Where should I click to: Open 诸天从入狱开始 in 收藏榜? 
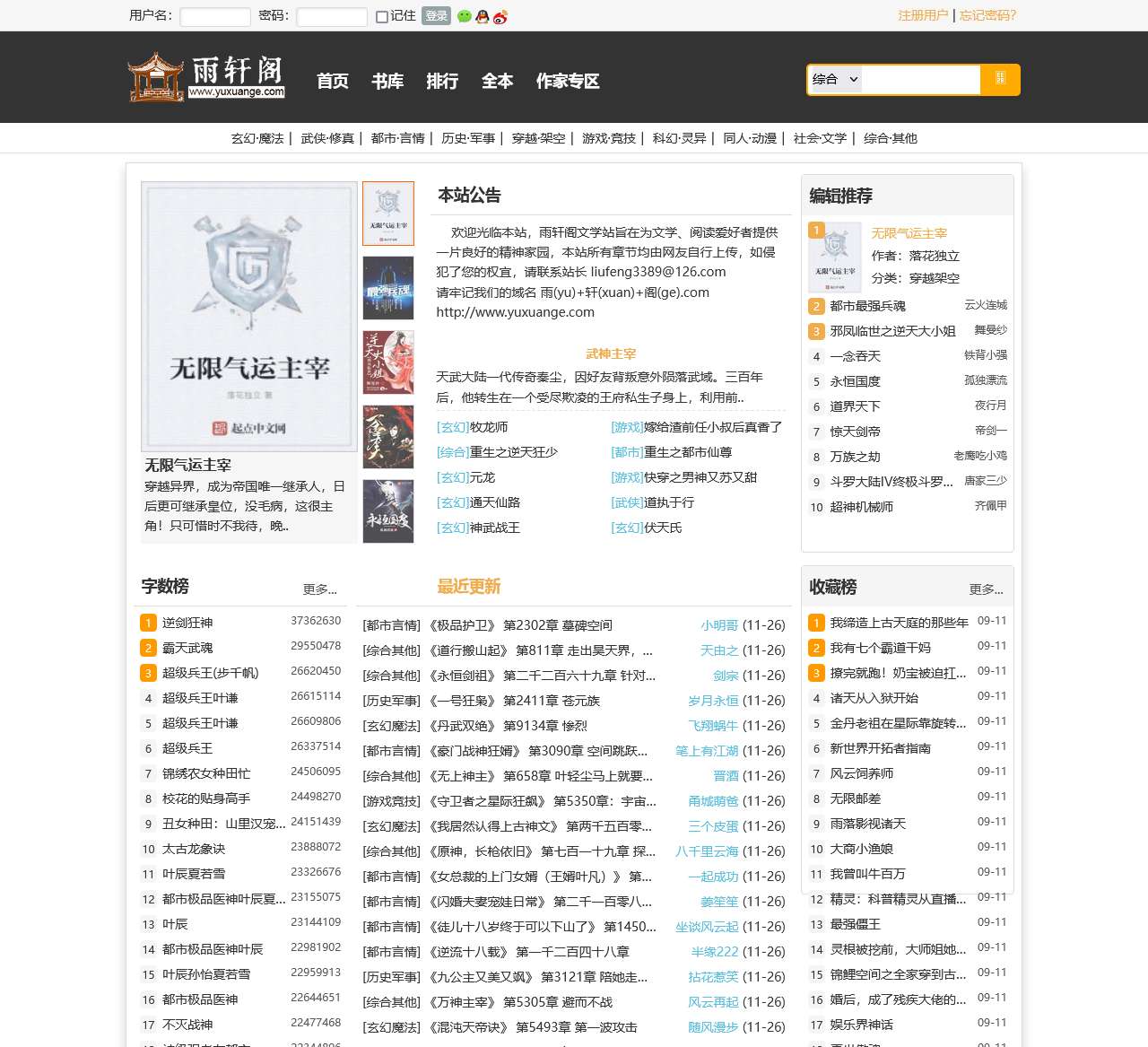click(874, 698)
